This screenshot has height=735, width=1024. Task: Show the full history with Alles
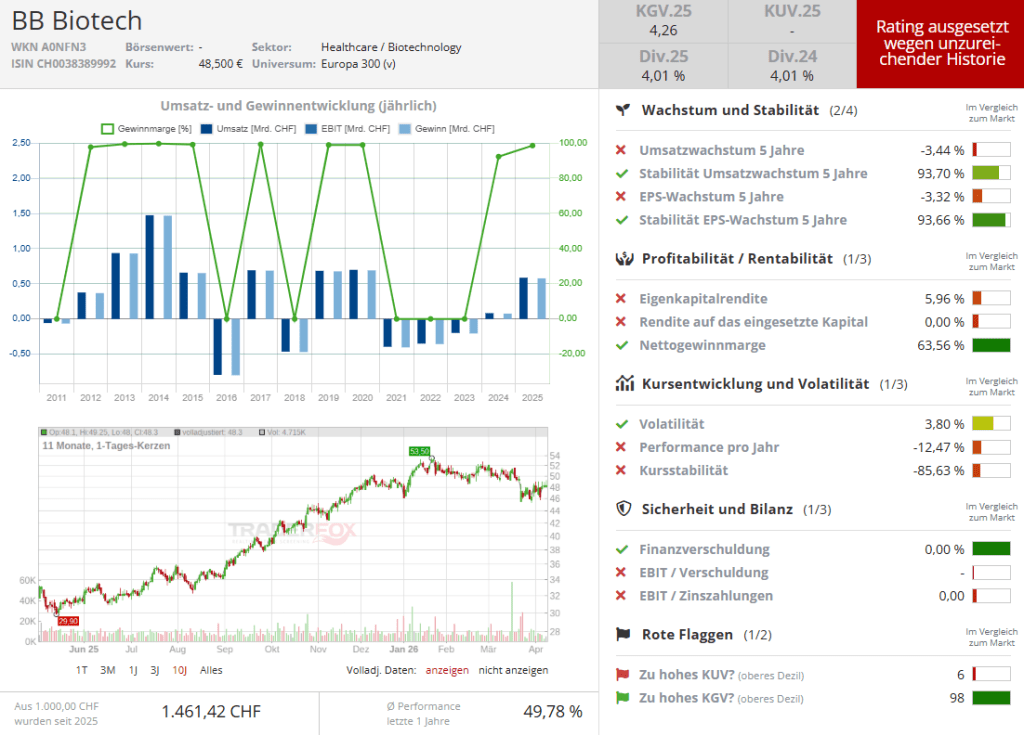tap(211, 670)
